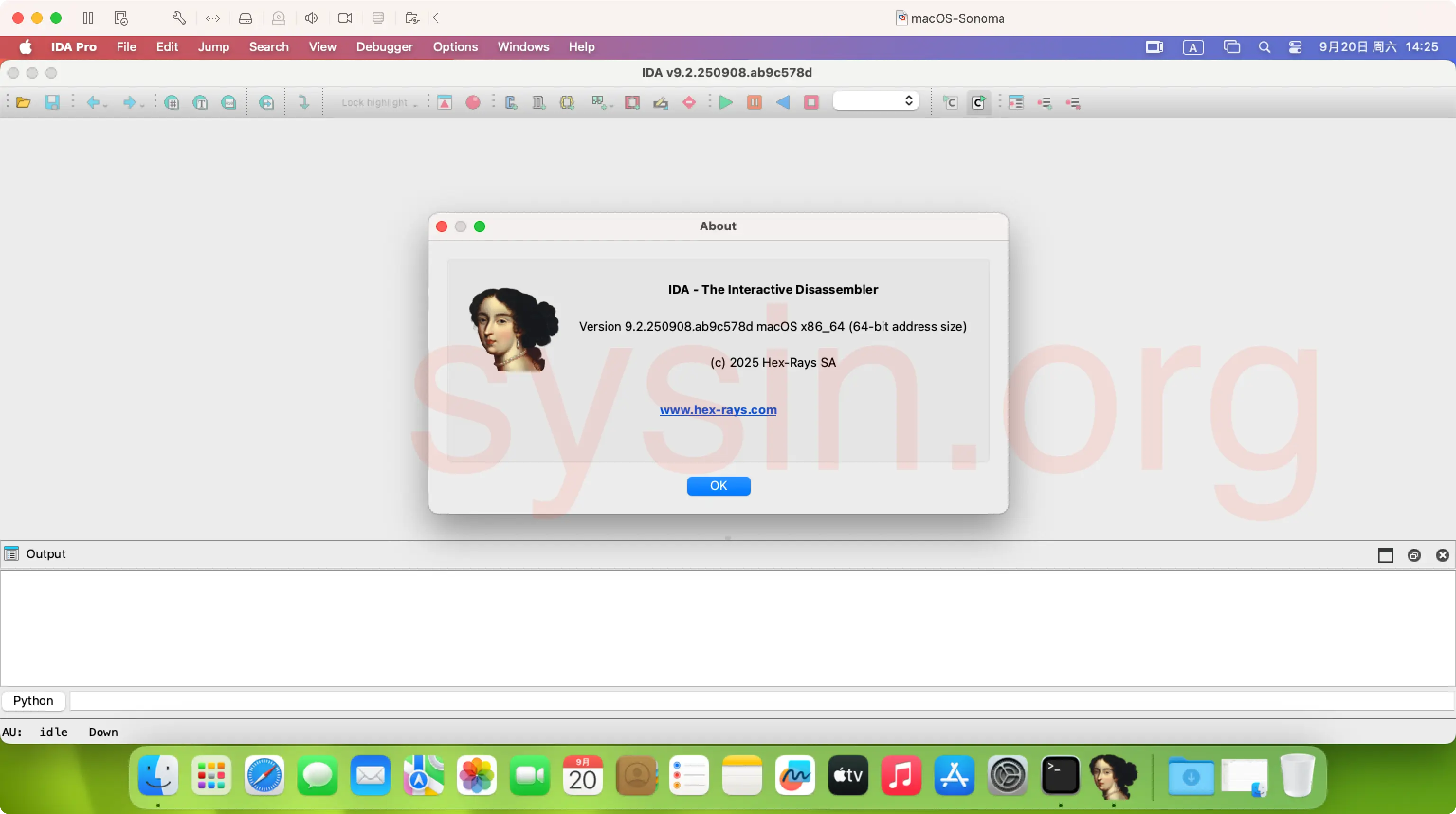
Task: Float the Output panel with undock icon
Action: pyautogui.click(x=1414, y=555)
